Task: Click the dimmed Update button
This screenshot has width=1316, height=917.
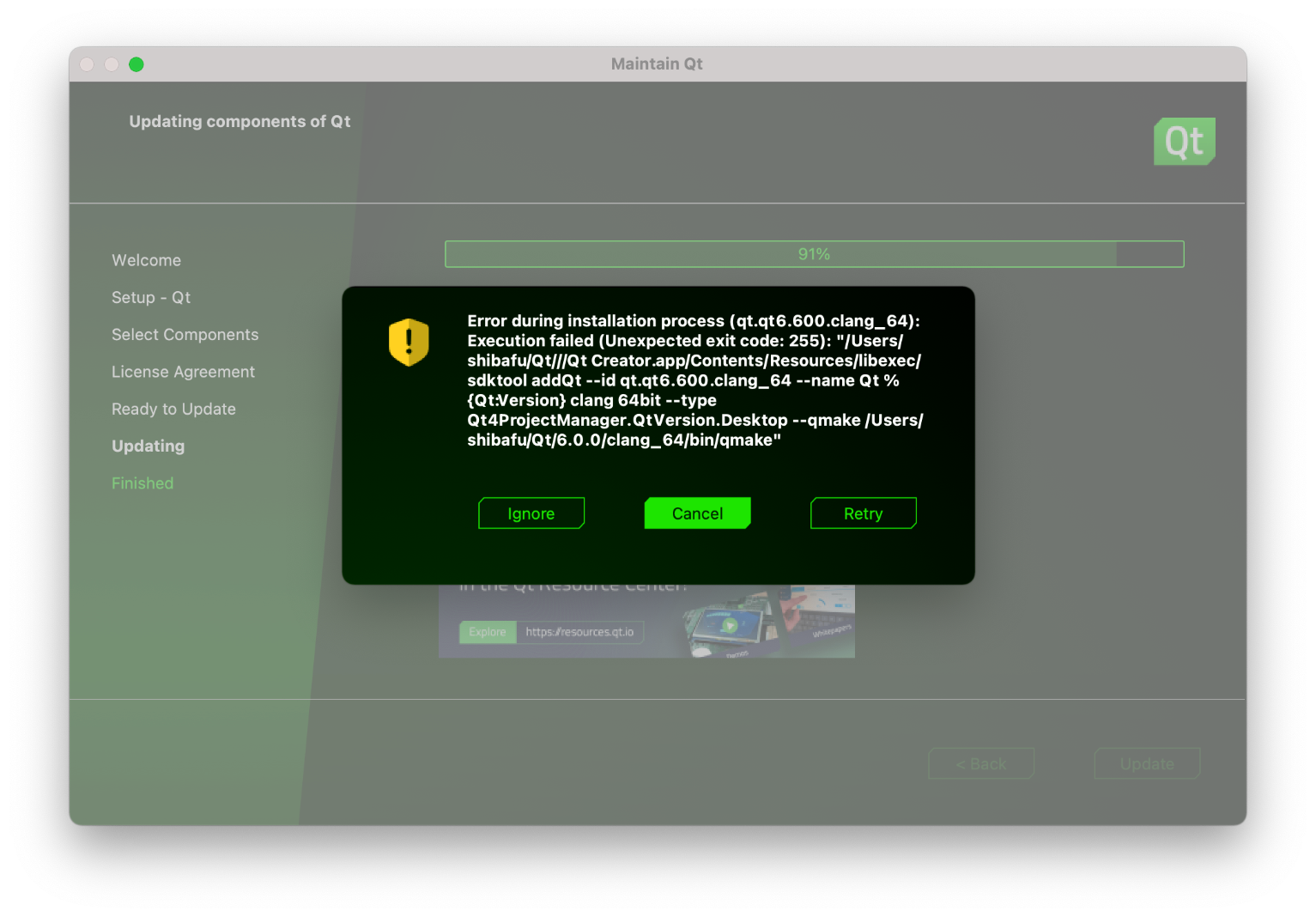Action: (x=1146, y=763)
